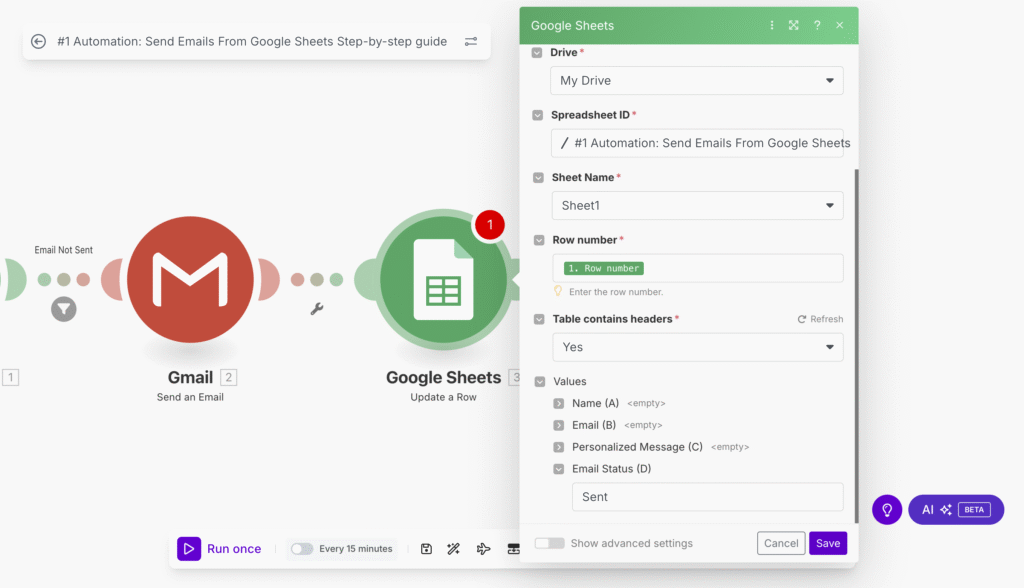Click the Refresh link text
The image size is (1024, 588).
tap(827, 319)
